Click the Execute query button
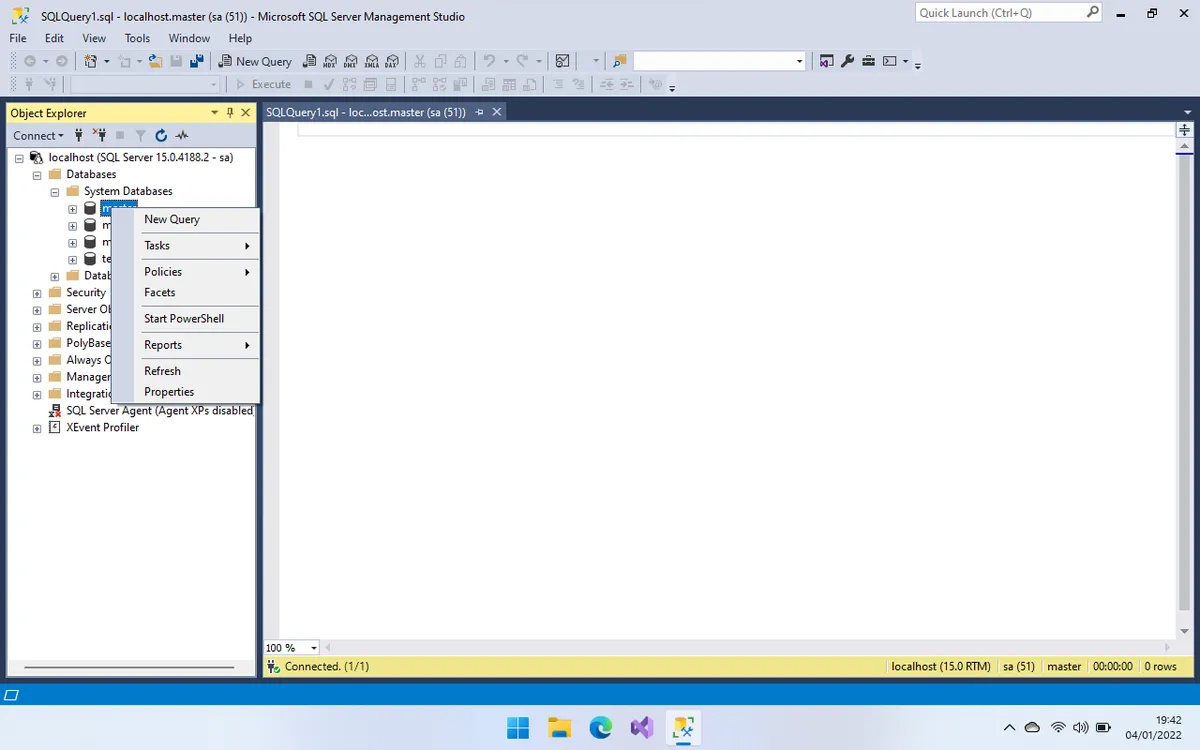The image size is (1200, 750). (x=263, y=84)
